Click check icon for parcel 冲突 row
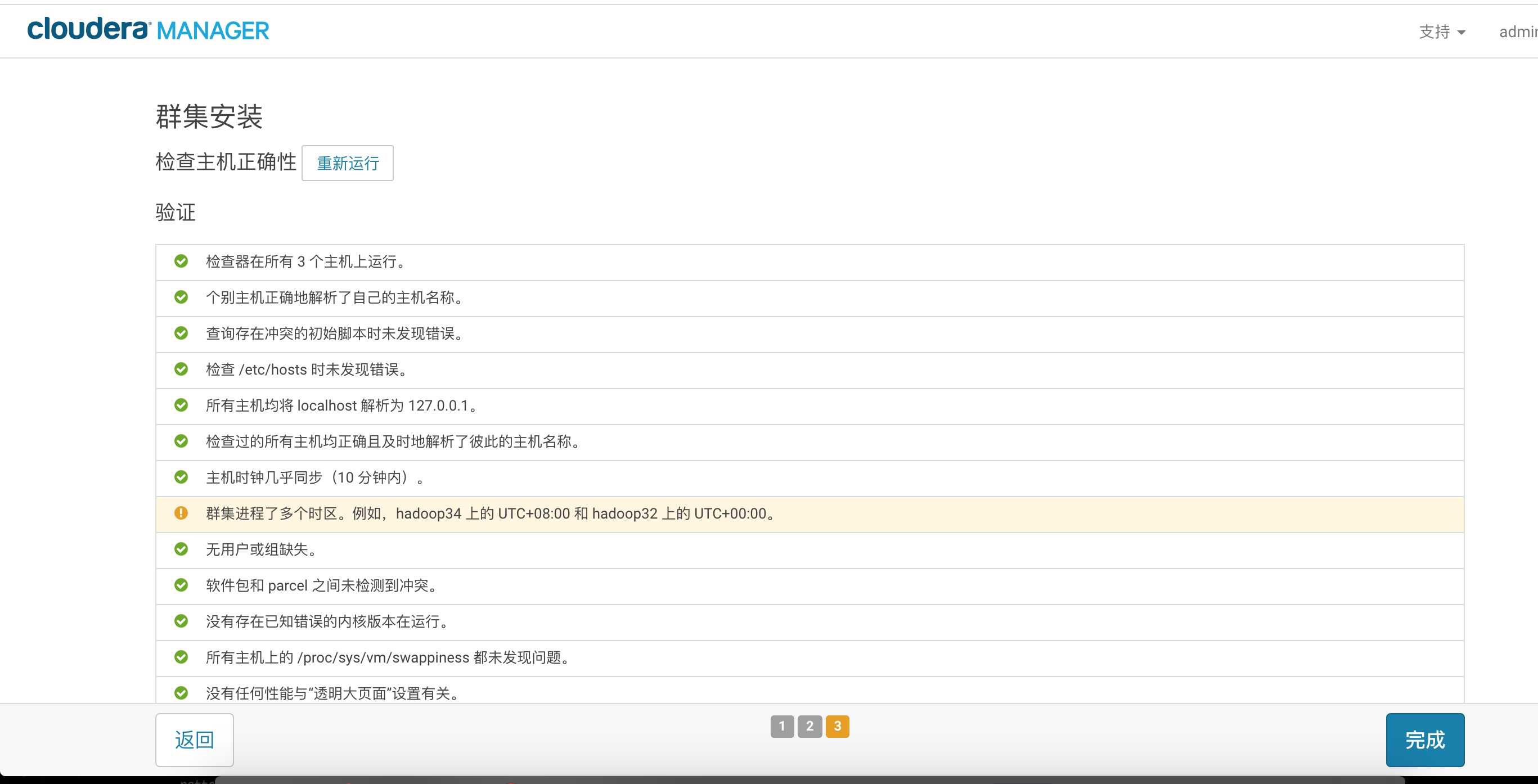1538x784 pixels. click(x=181, y=584)
